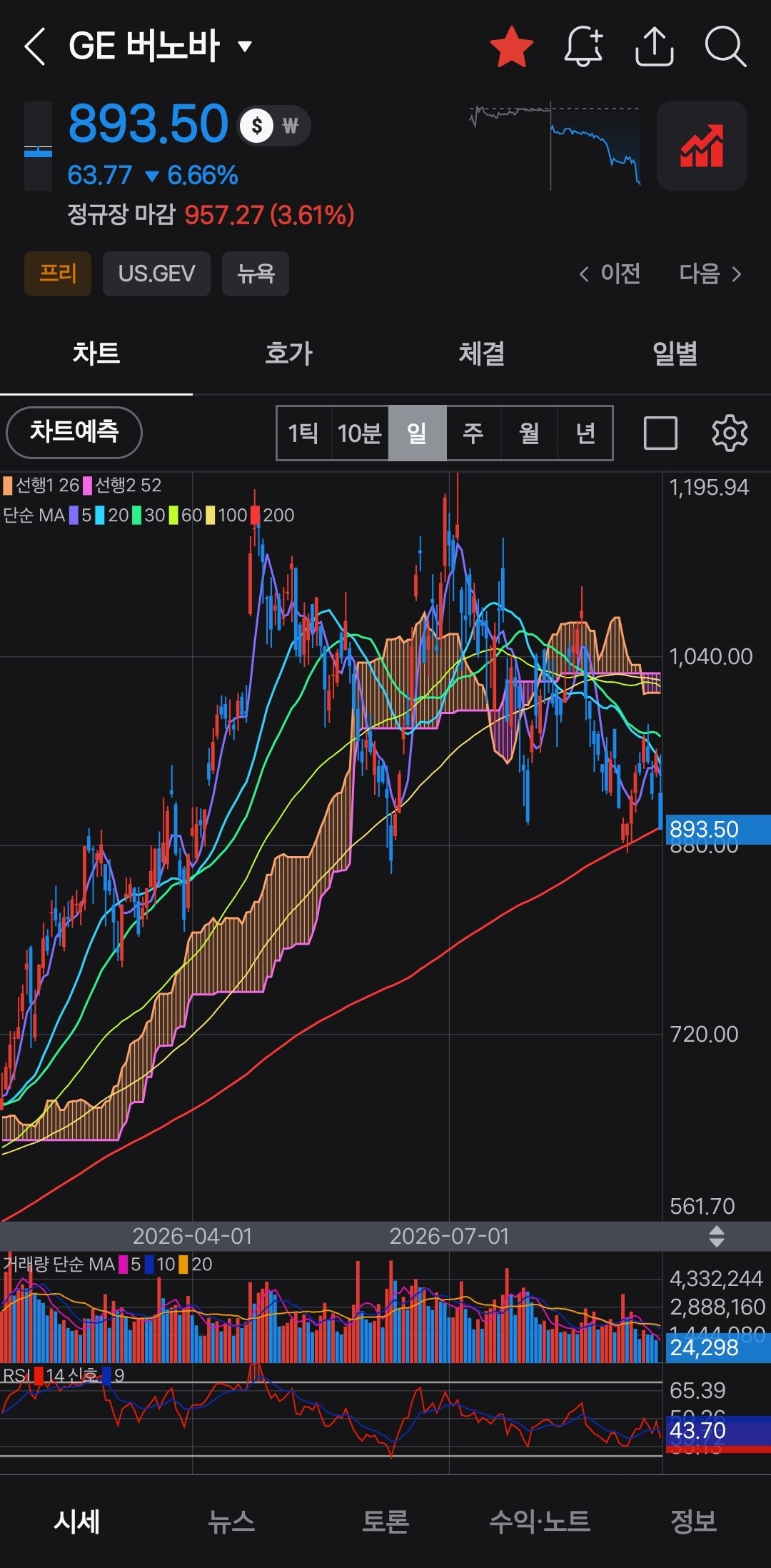The width and height of the screenshot is (771, 1568).
Task: Go to the 이전 previous stock
Action: 609,273
